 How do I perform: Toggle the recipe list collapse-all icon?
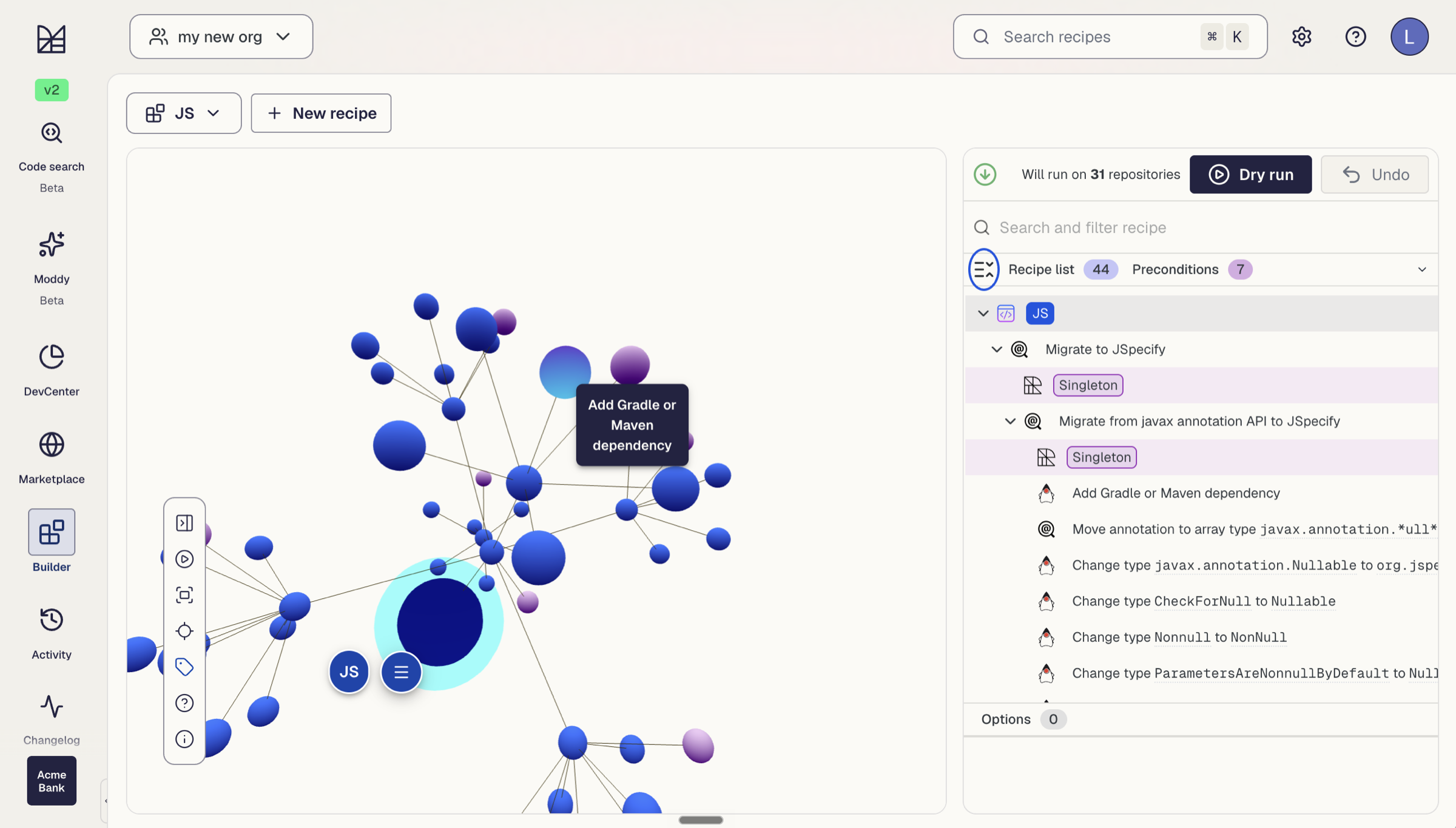pos(983,269)
